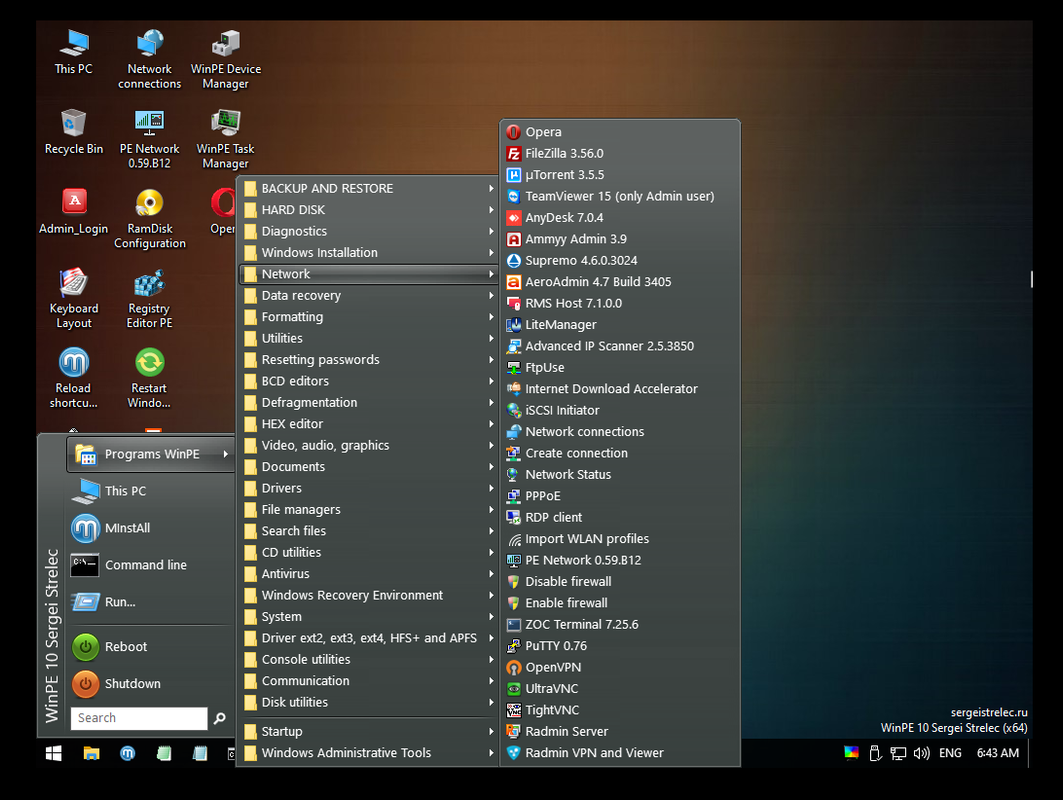
Task: Select Startup folder entry
Action: (x=368, y=732)
